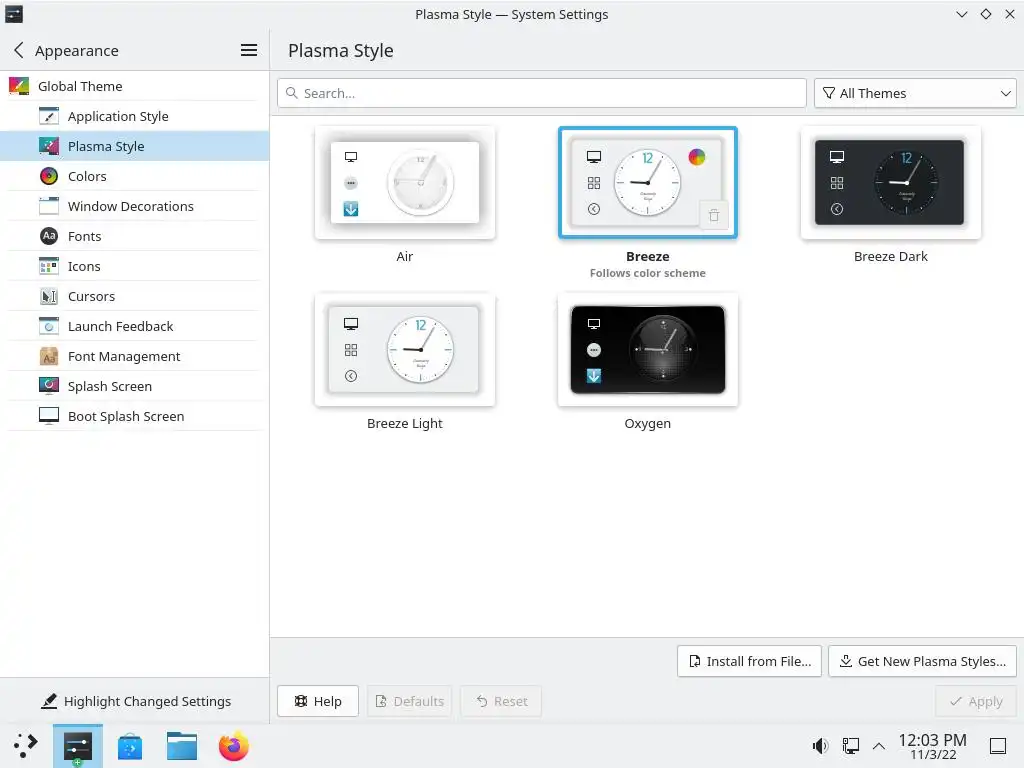Select the Breeze plasma style thumbnail
Image resolution: width=1024 pixels, height=768 pixels.
point(648,183)
